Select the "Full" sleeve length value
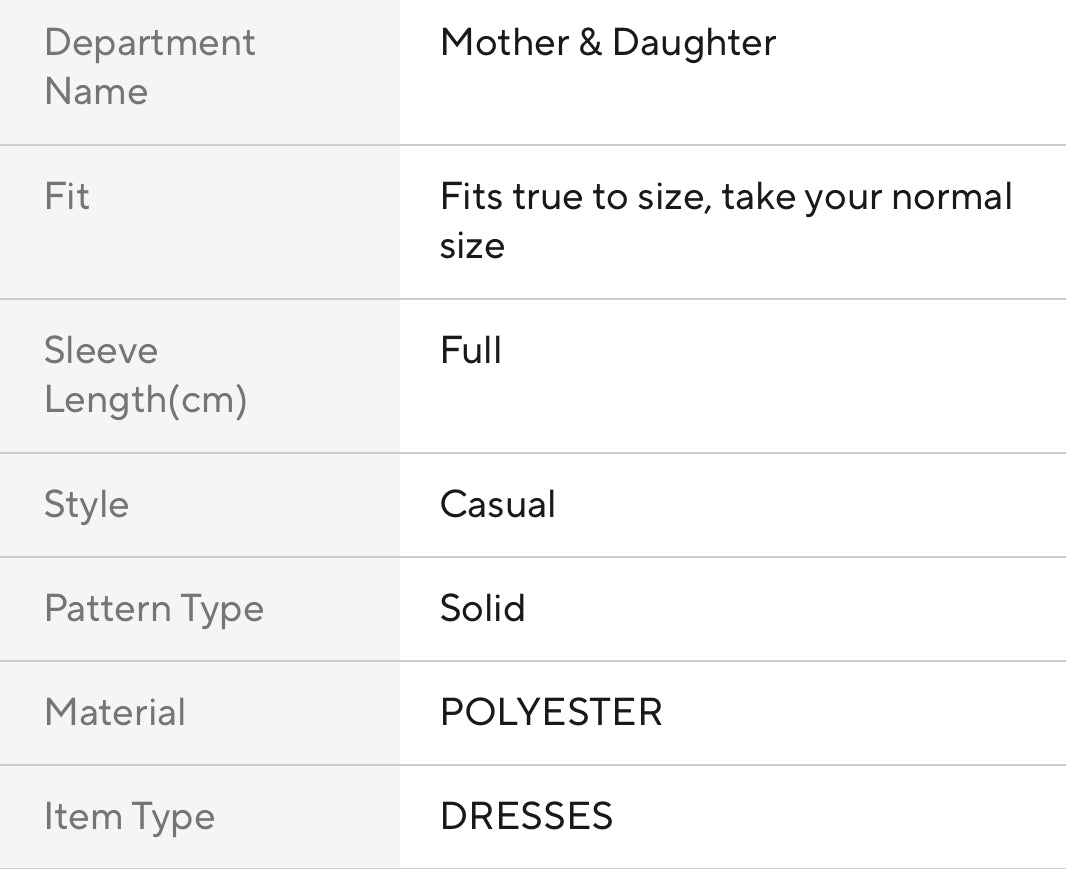The width and height of the screenshot is (1069, 869). (x=471, y=351)
